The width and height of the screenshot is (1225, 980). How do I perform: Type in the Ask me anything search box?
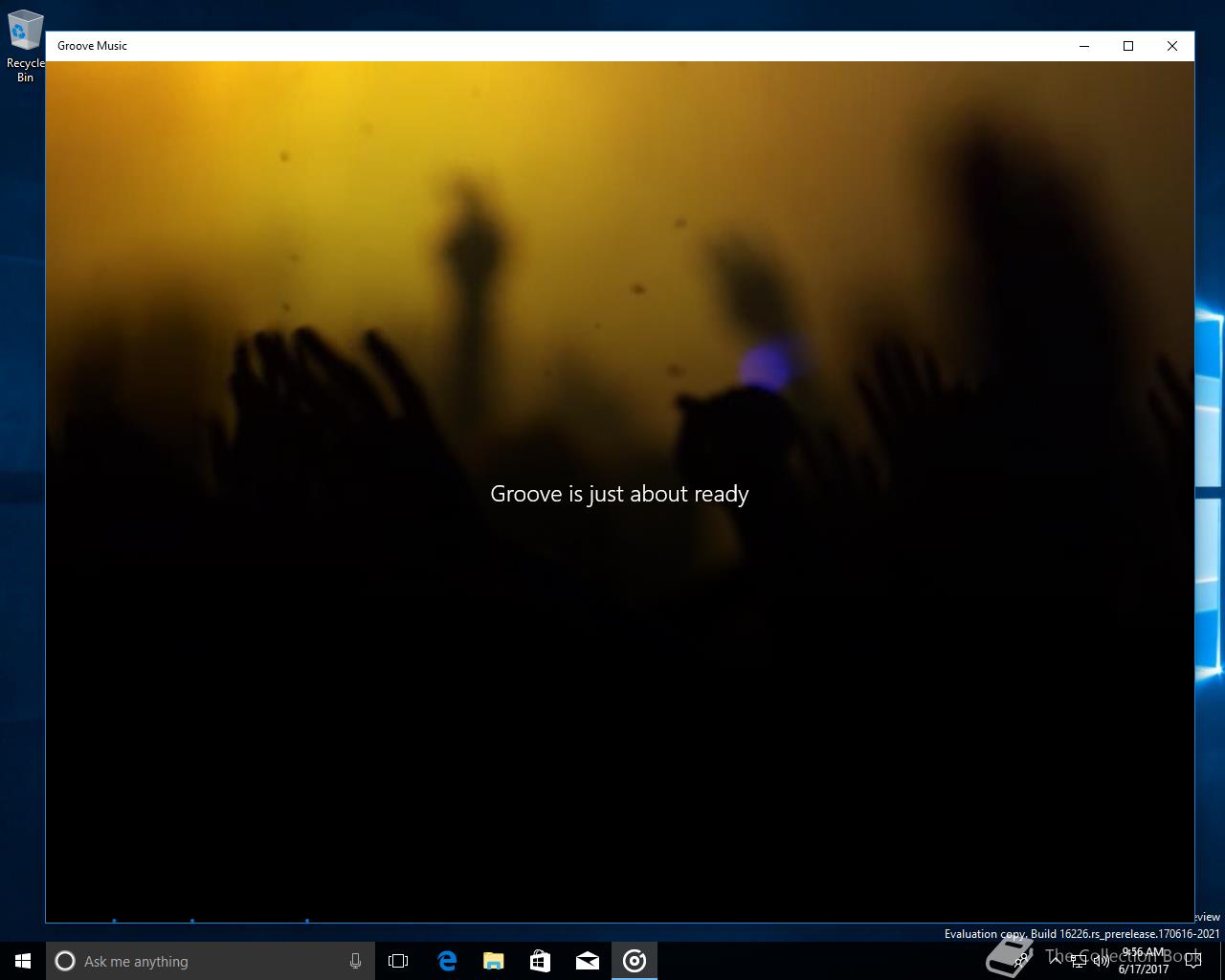211,961
